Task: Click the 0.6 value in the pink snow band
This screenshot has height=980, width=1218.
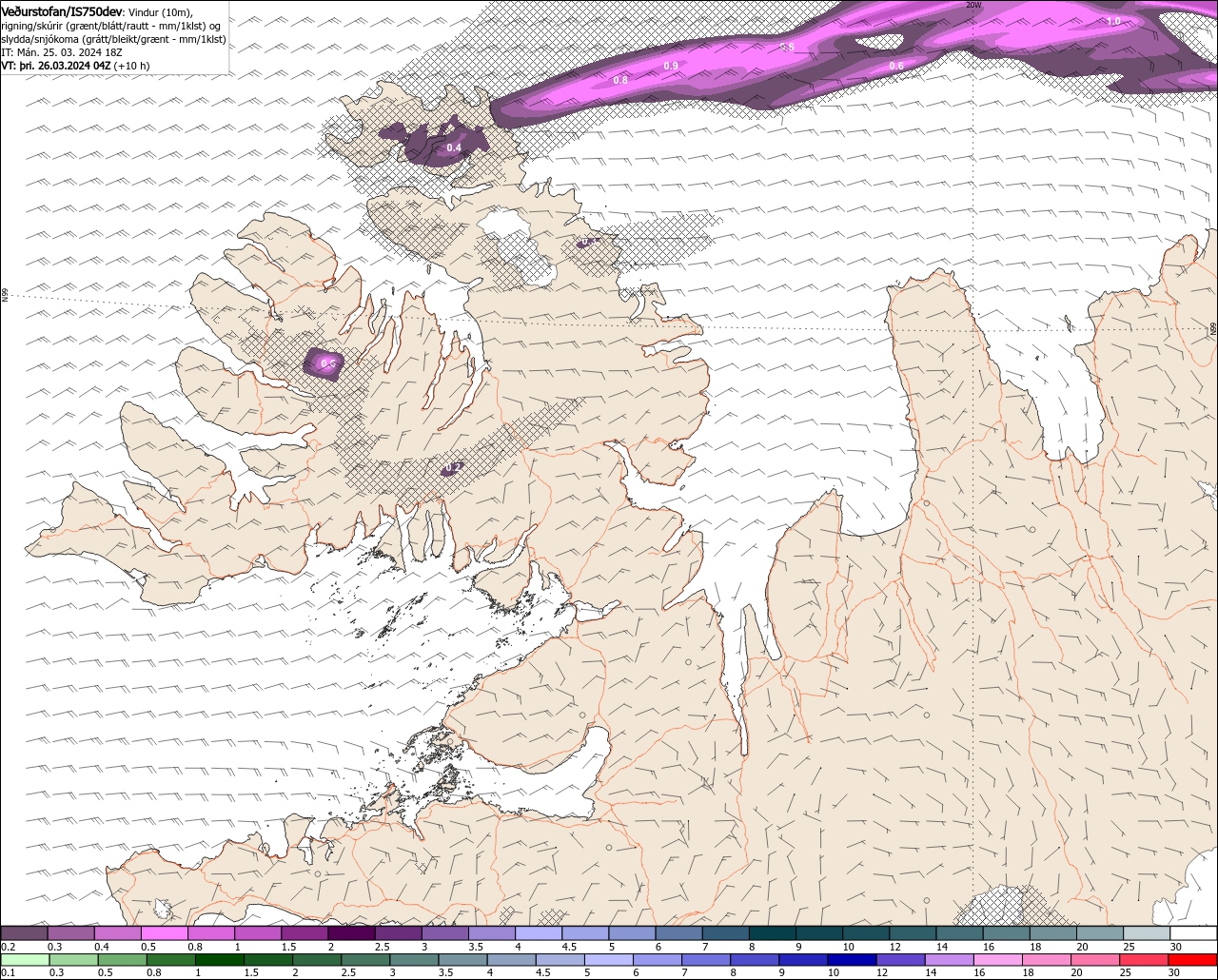Action: tap(896, 66)
